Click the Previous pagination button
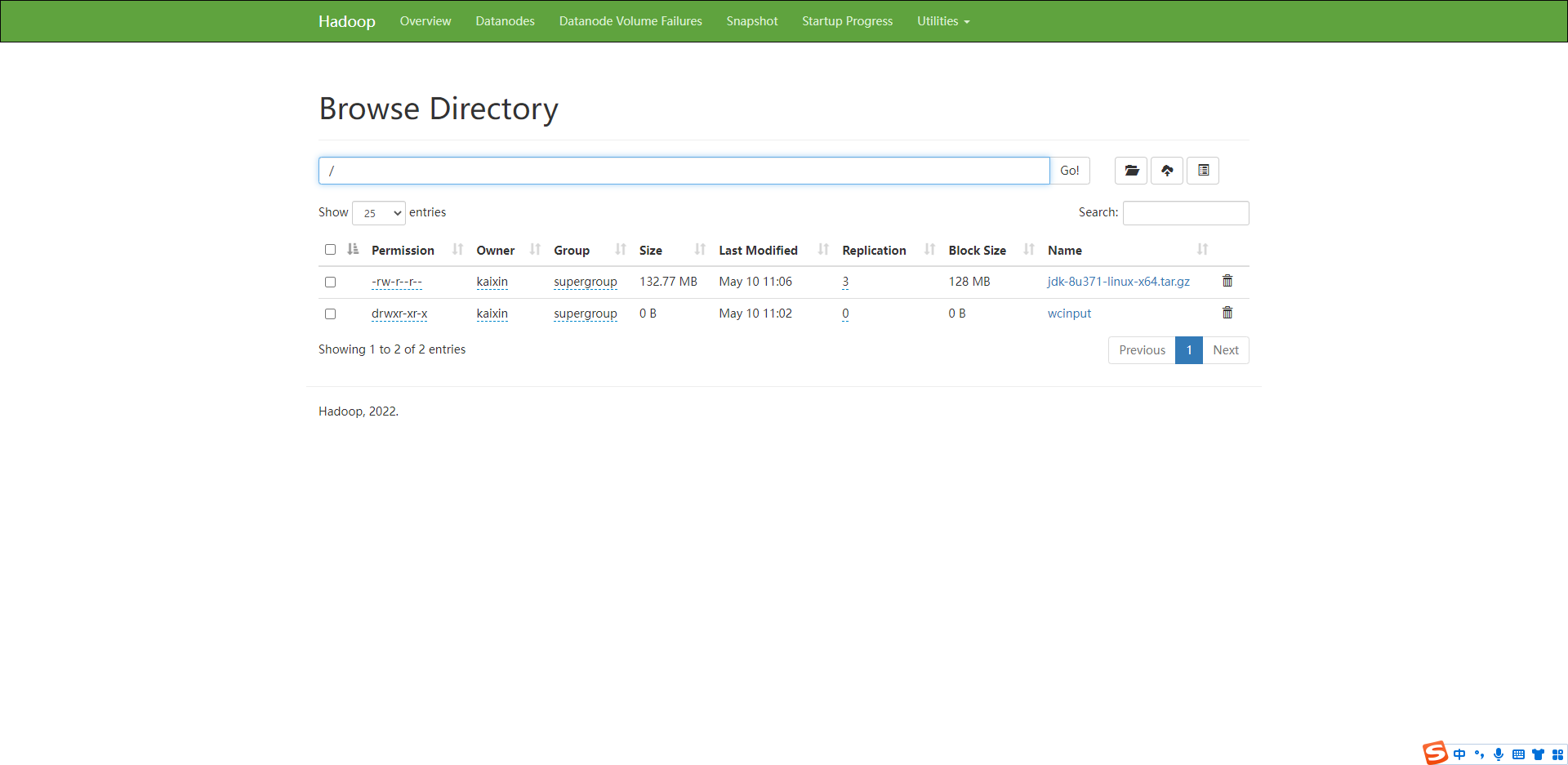The image size is (1568, 765). [1142, 350]
